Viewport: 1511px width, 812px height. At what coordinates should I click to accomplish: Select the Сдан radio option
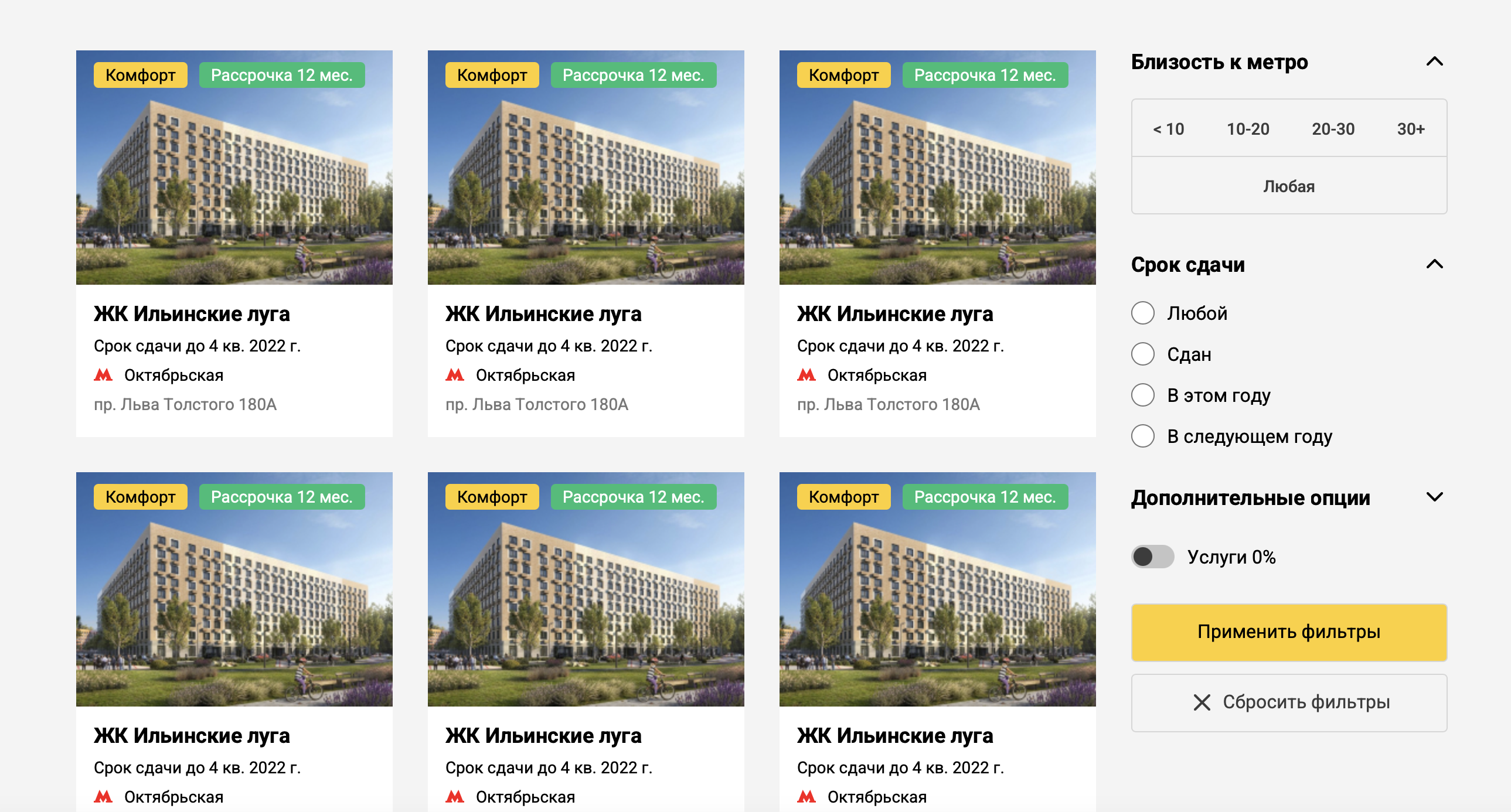point(1143,354)
